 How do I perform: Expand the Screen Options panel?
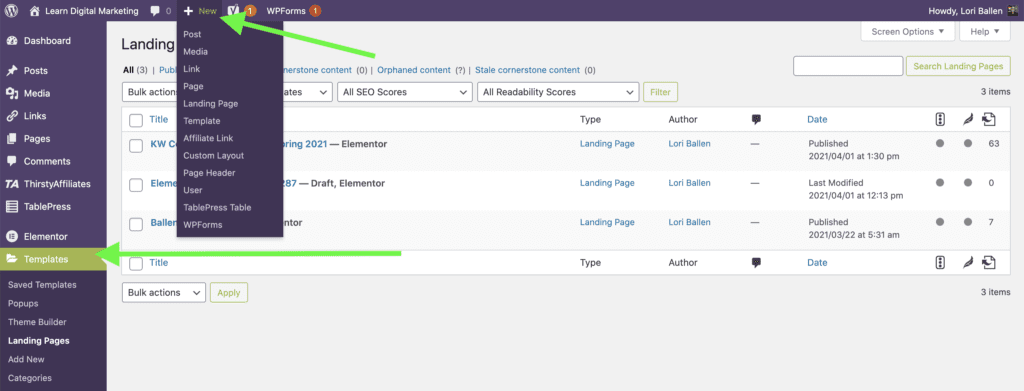pyautogui.click(x=908, y=31)
